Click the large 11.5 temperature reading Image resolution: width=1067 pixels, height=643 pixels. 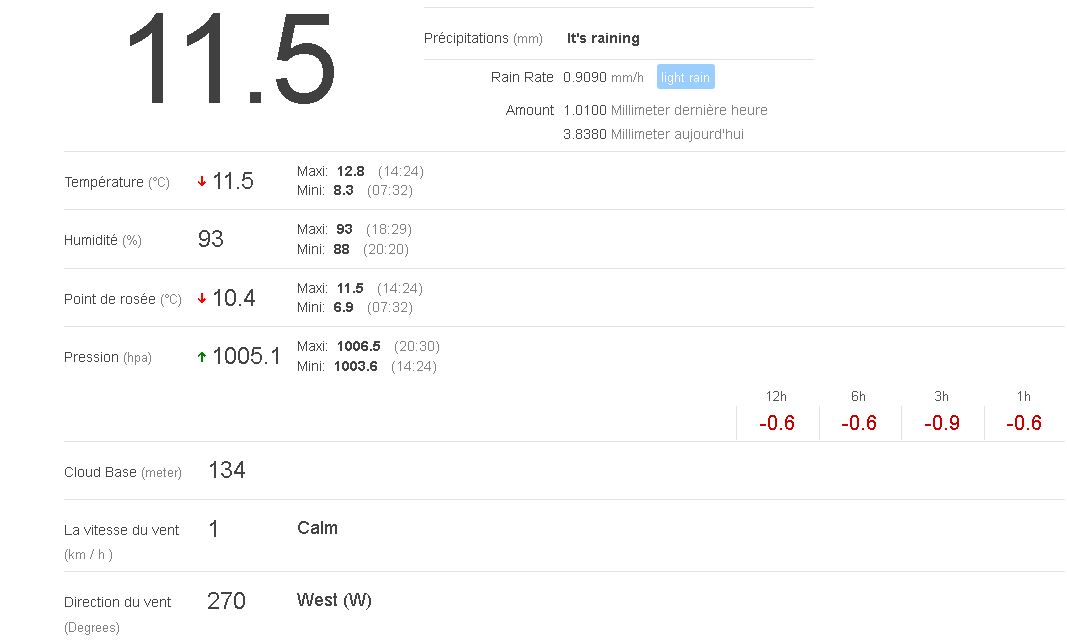[x=231, y=58]
